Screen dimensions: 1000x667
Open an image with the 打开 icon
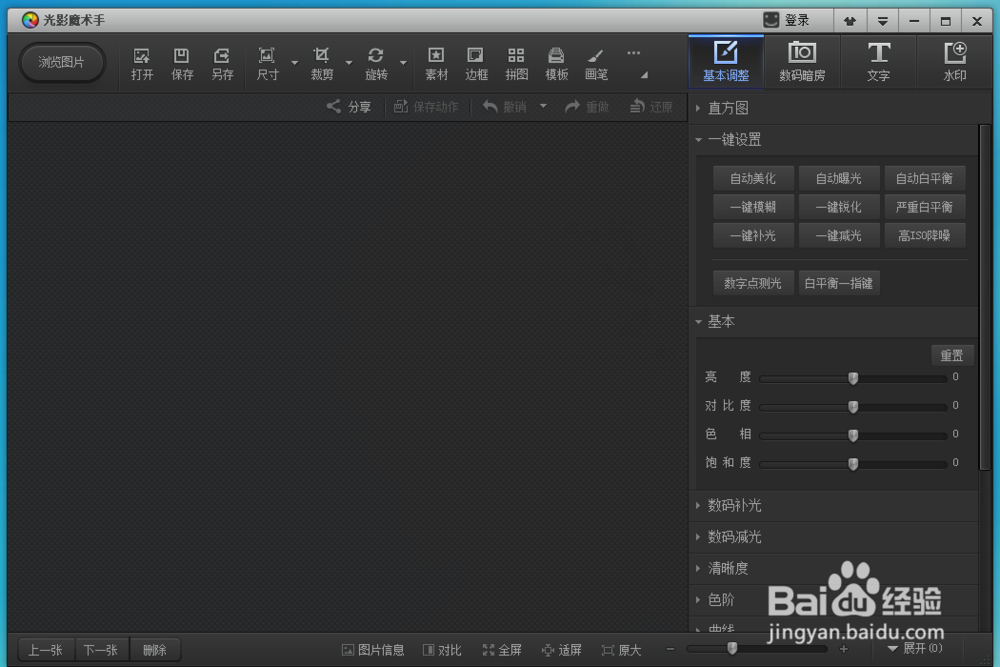tap(141, 62)
